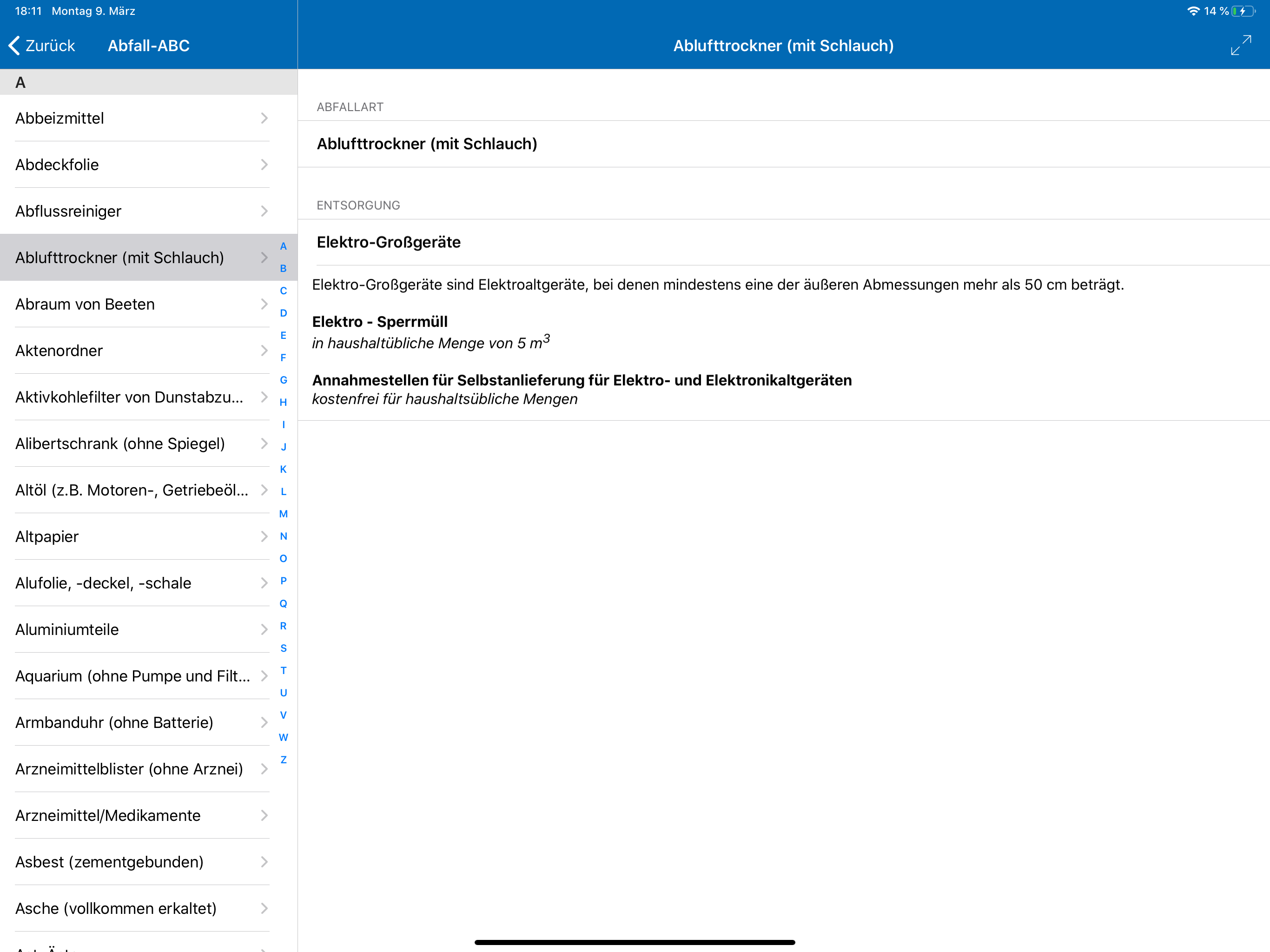Image resolution: width=1270 pixels, height=952 pixels.
Task: Check the battery charging indicator
Action: pos(1244,11)
